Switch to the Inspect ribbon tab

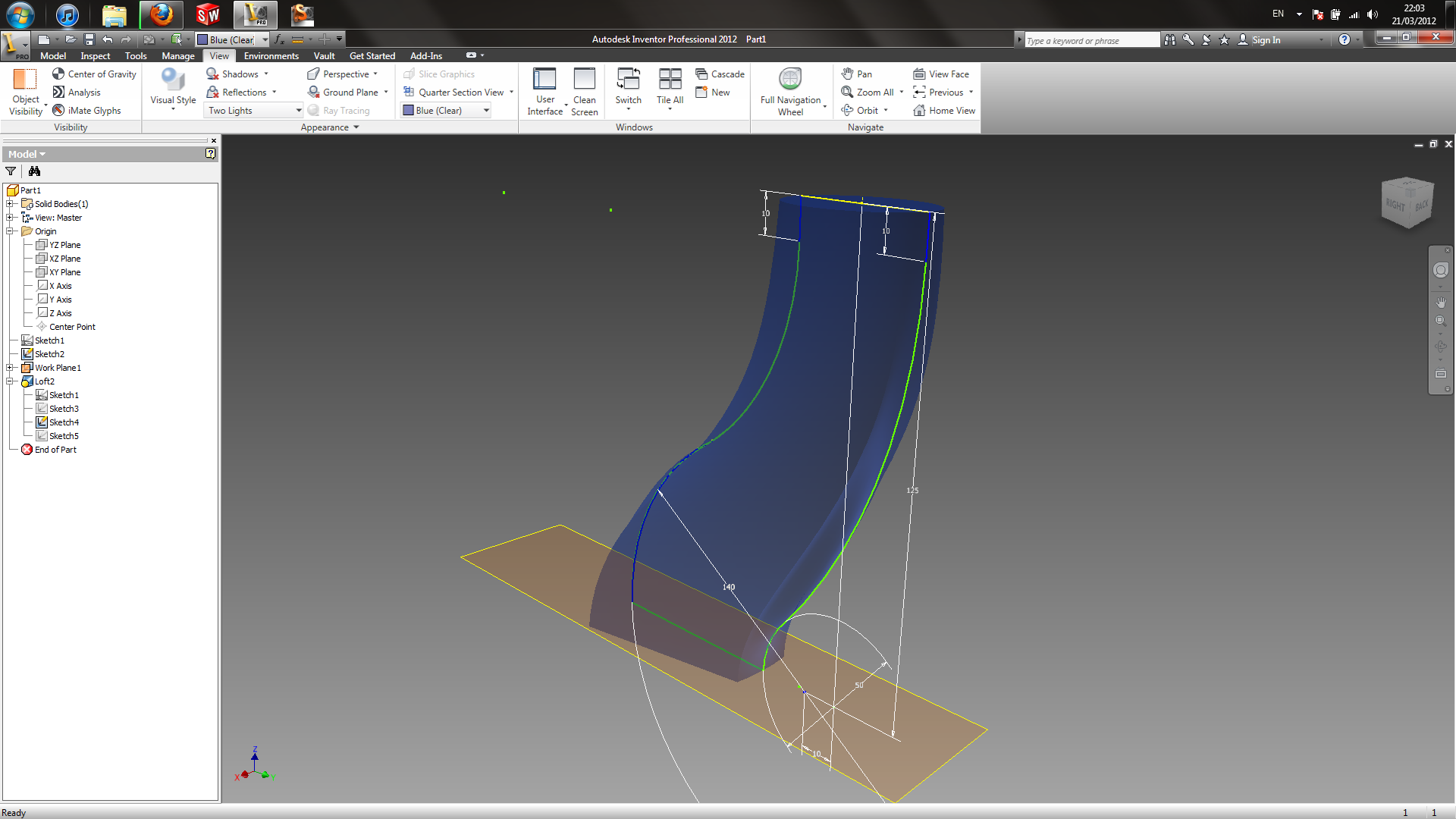[96, 56]
